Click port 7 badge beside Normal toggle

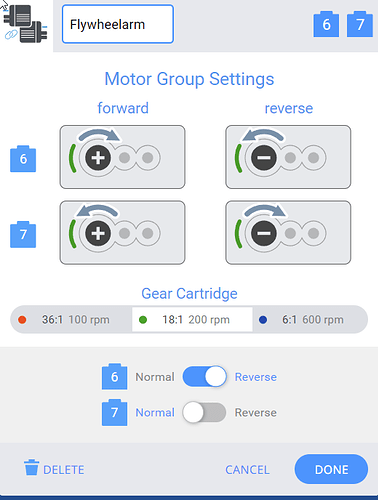(114, 412)
